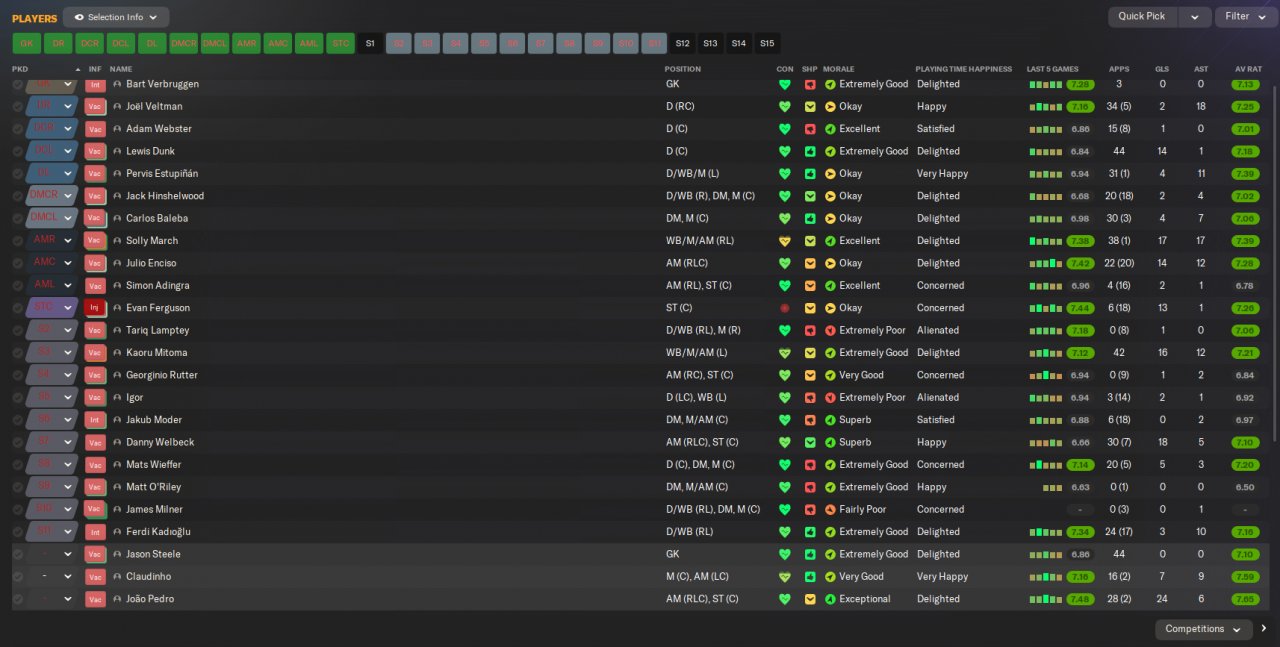Click the morale icon for Jakub Moder's Superb
1280x647 pixels.
[x=830, y=420]
